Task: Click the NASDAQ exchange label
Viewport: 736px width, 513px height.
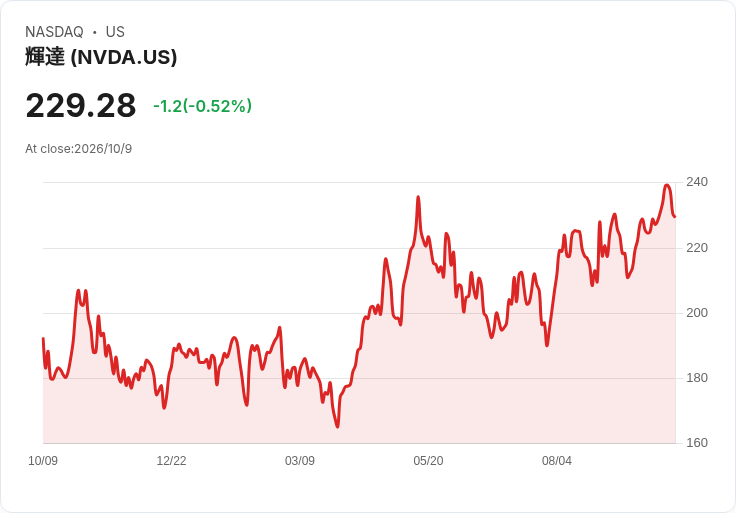Action: [x=54, y=32]
